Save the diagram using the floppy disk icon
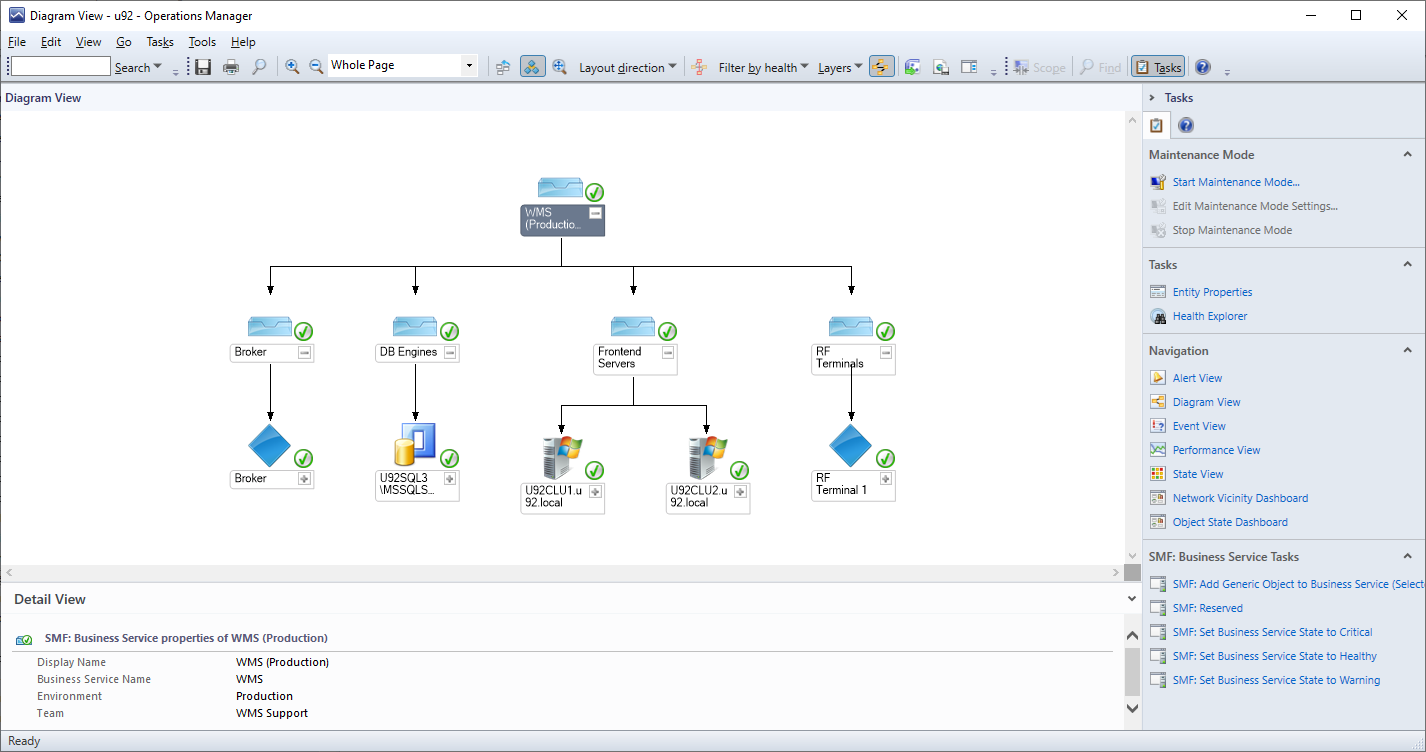 tap(203, 67)
